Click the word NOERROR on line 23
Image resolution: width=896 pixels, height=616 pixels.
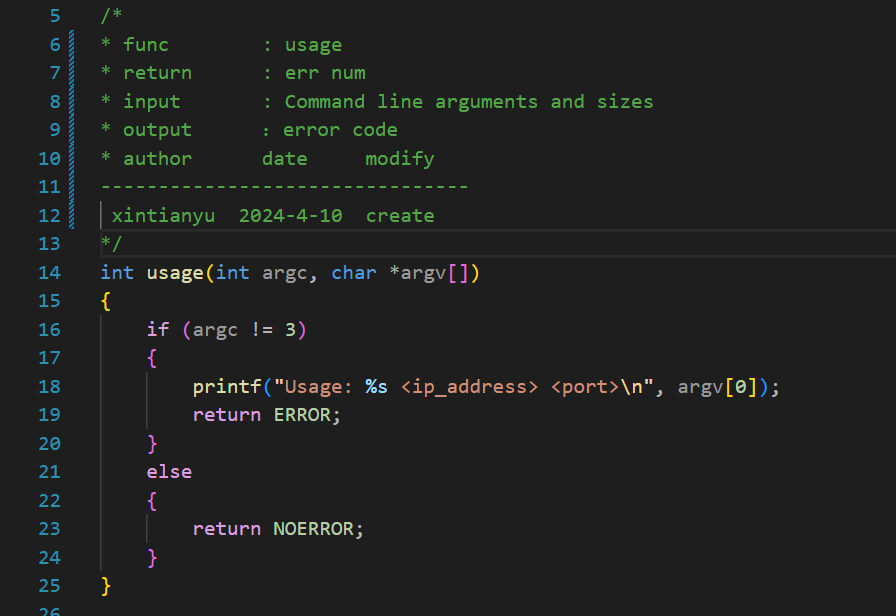pos(317,528)
